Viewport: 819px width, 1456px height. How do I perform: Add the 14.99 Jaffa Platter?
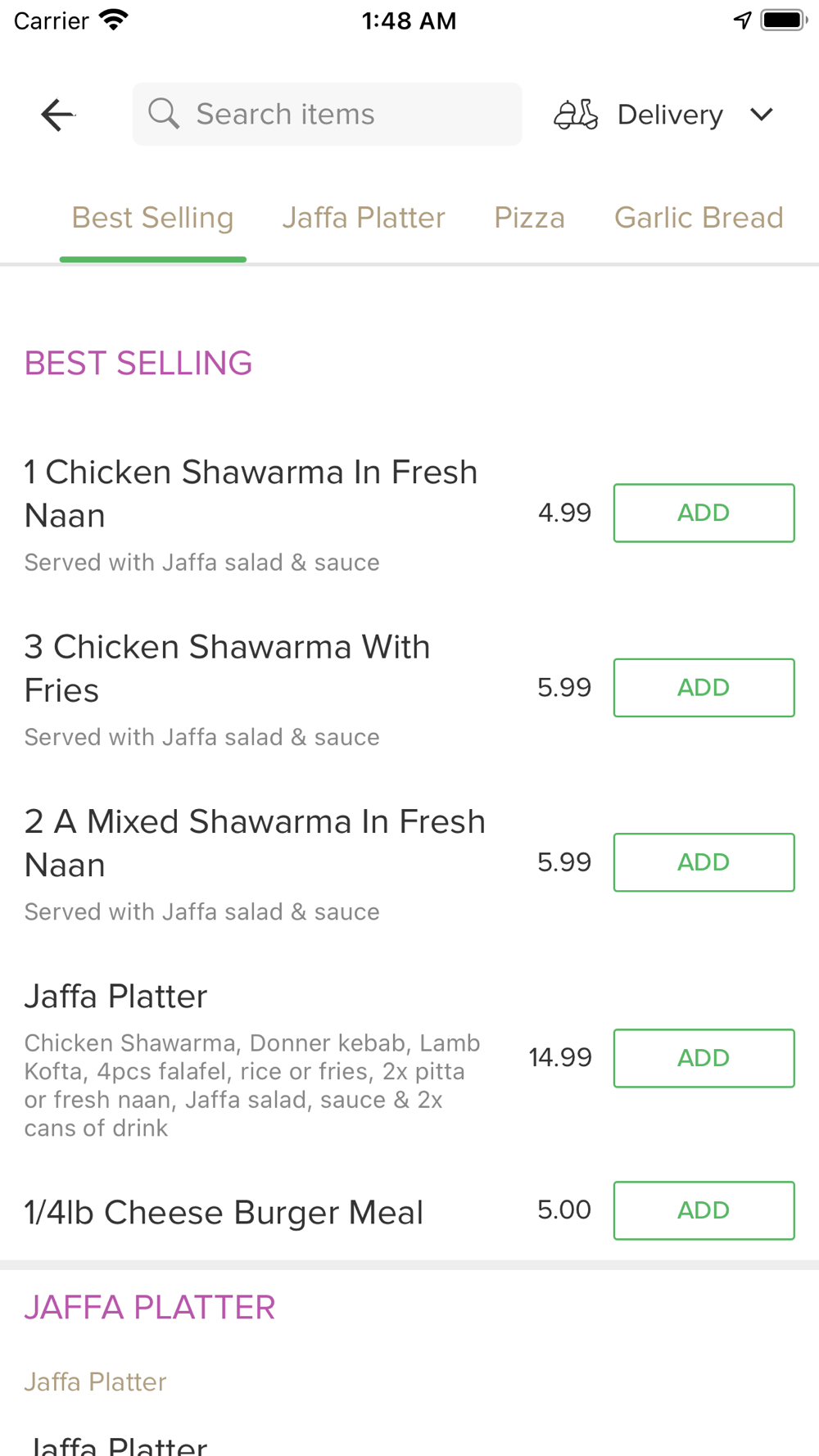tap(704, 1058)
